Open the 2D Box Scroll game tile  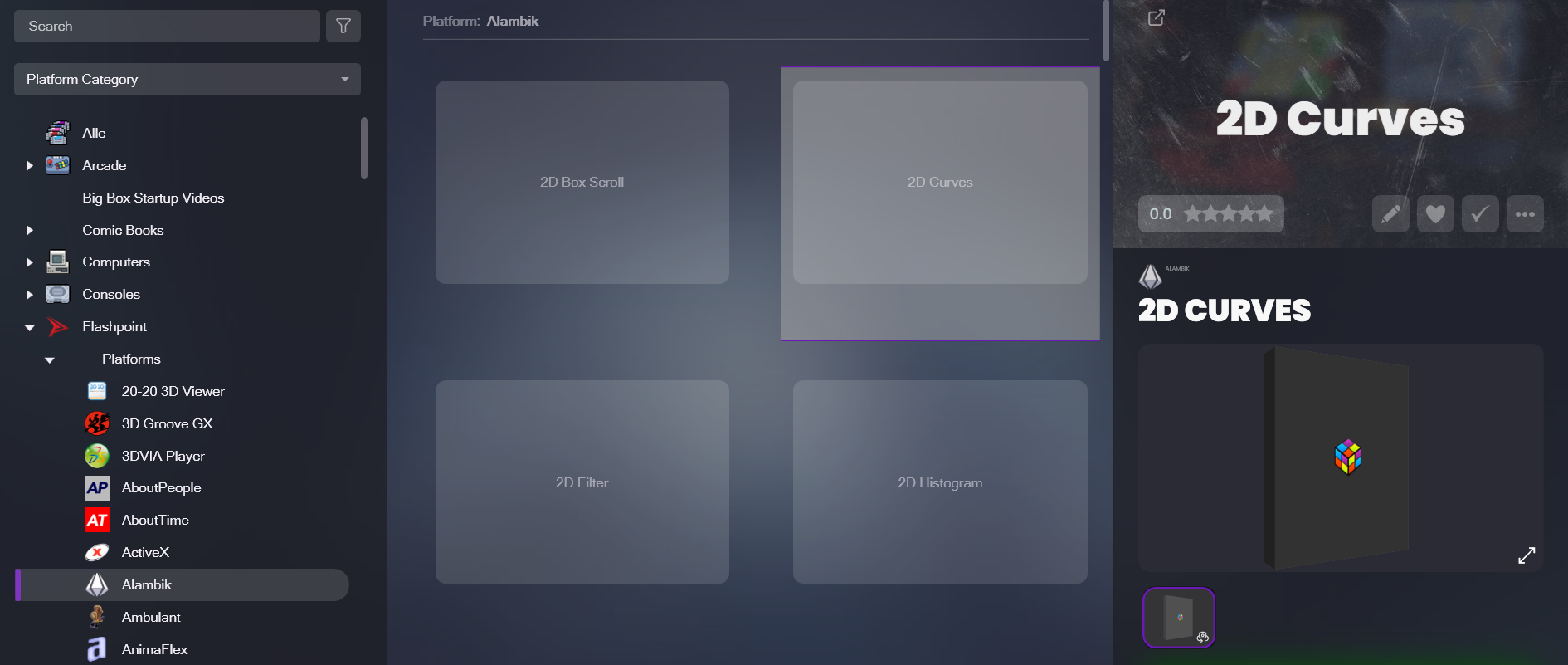[582, 182]
